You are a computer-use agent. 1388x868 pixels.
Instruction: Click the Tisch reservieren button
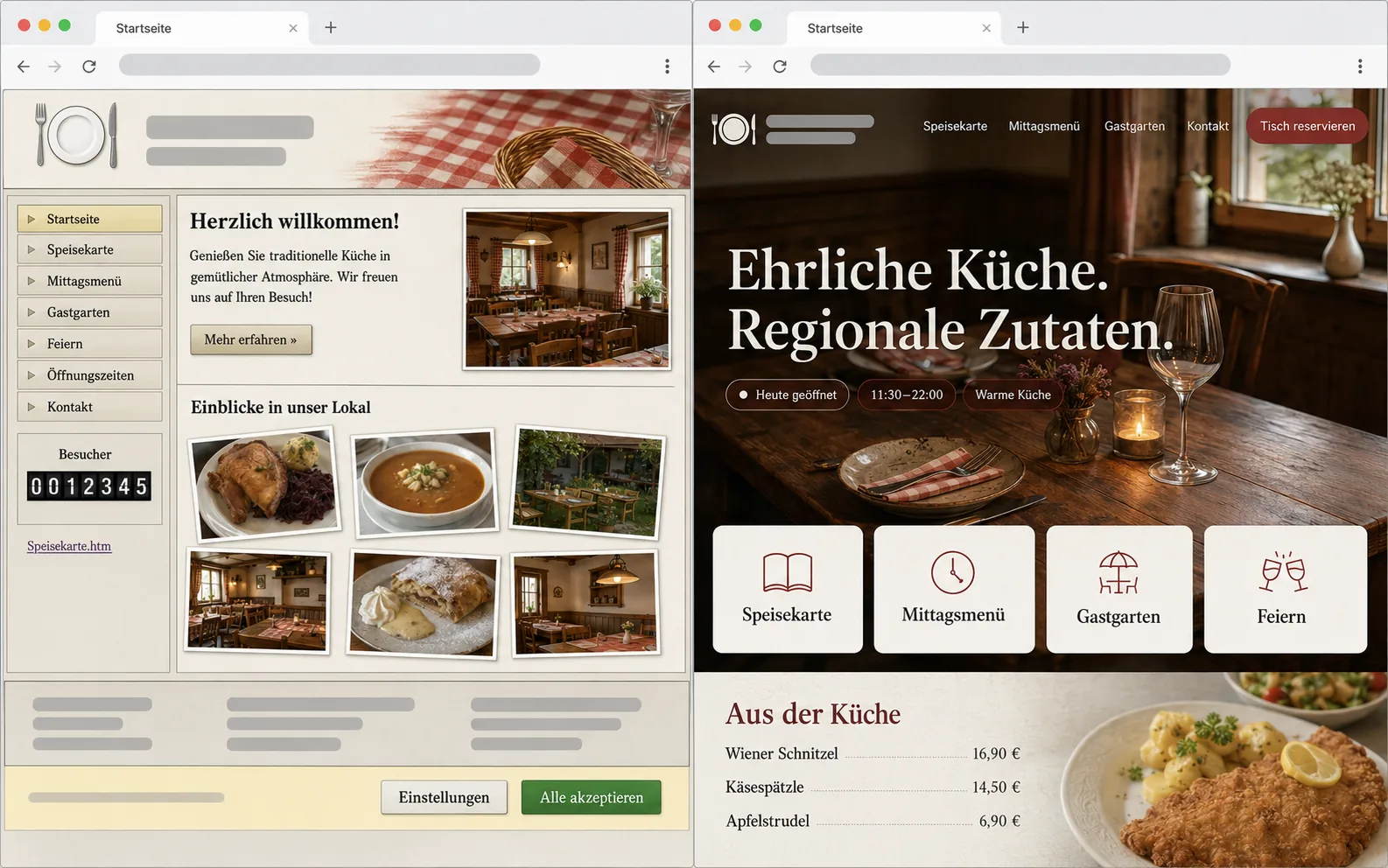(1307, 126)
